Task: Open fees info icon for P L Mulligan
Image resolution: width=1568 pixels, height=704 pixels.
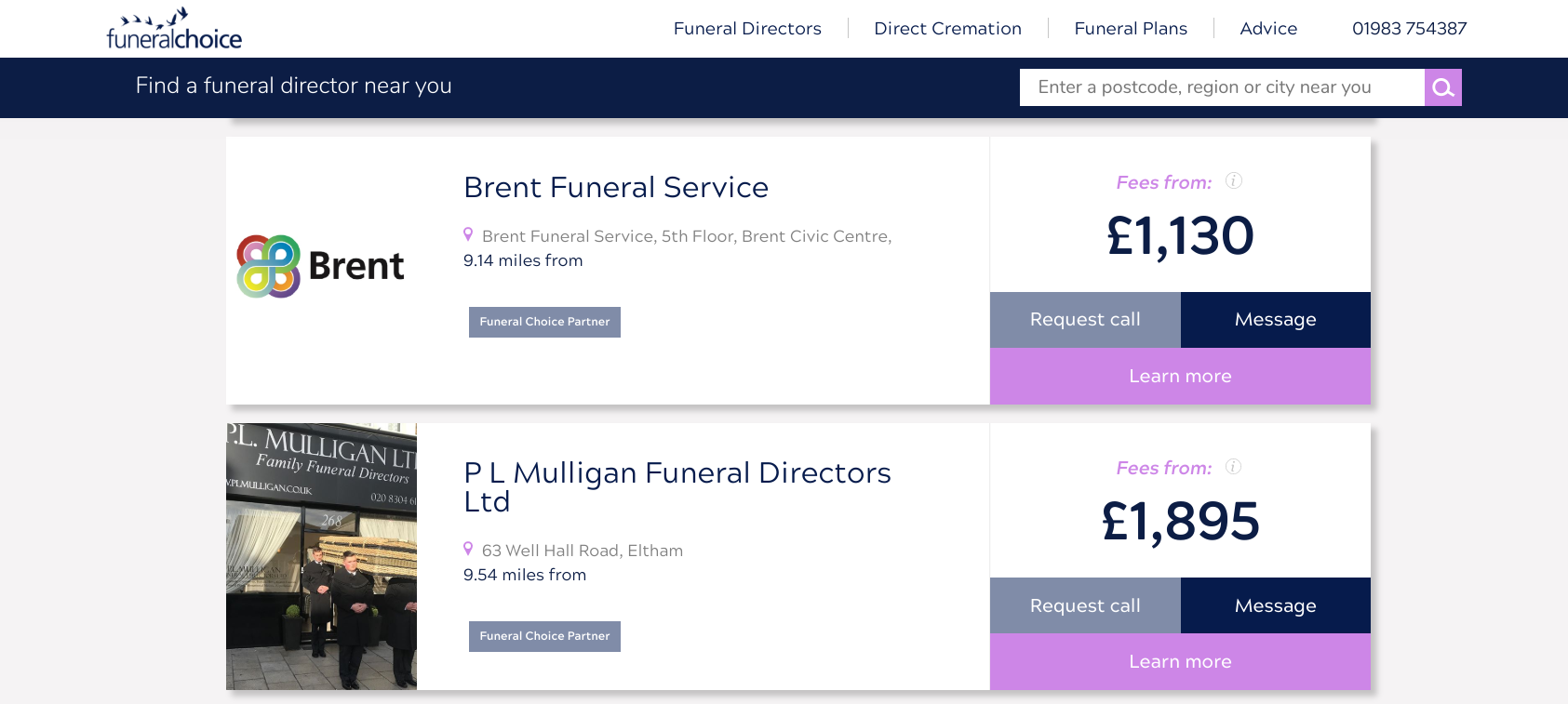Action: 1234,466
